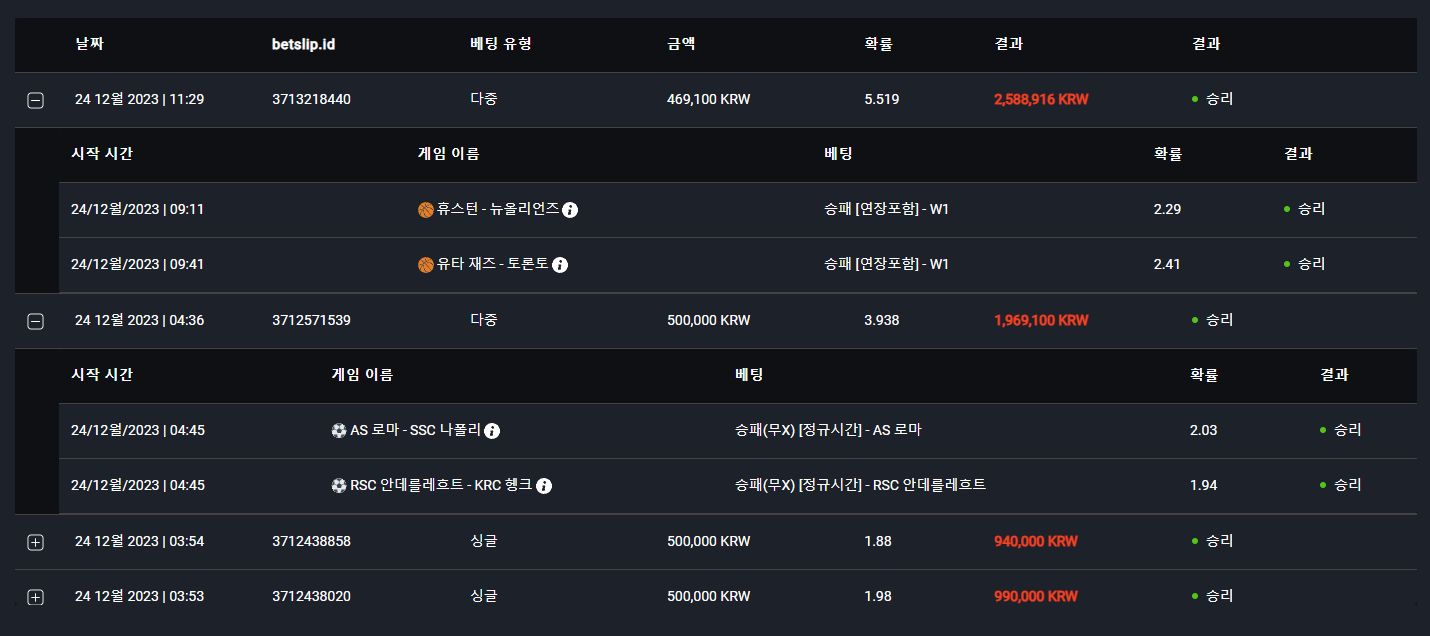
Task: Open info icon next to 유타 재즈 - 토론토
Action: coord(560,265)
